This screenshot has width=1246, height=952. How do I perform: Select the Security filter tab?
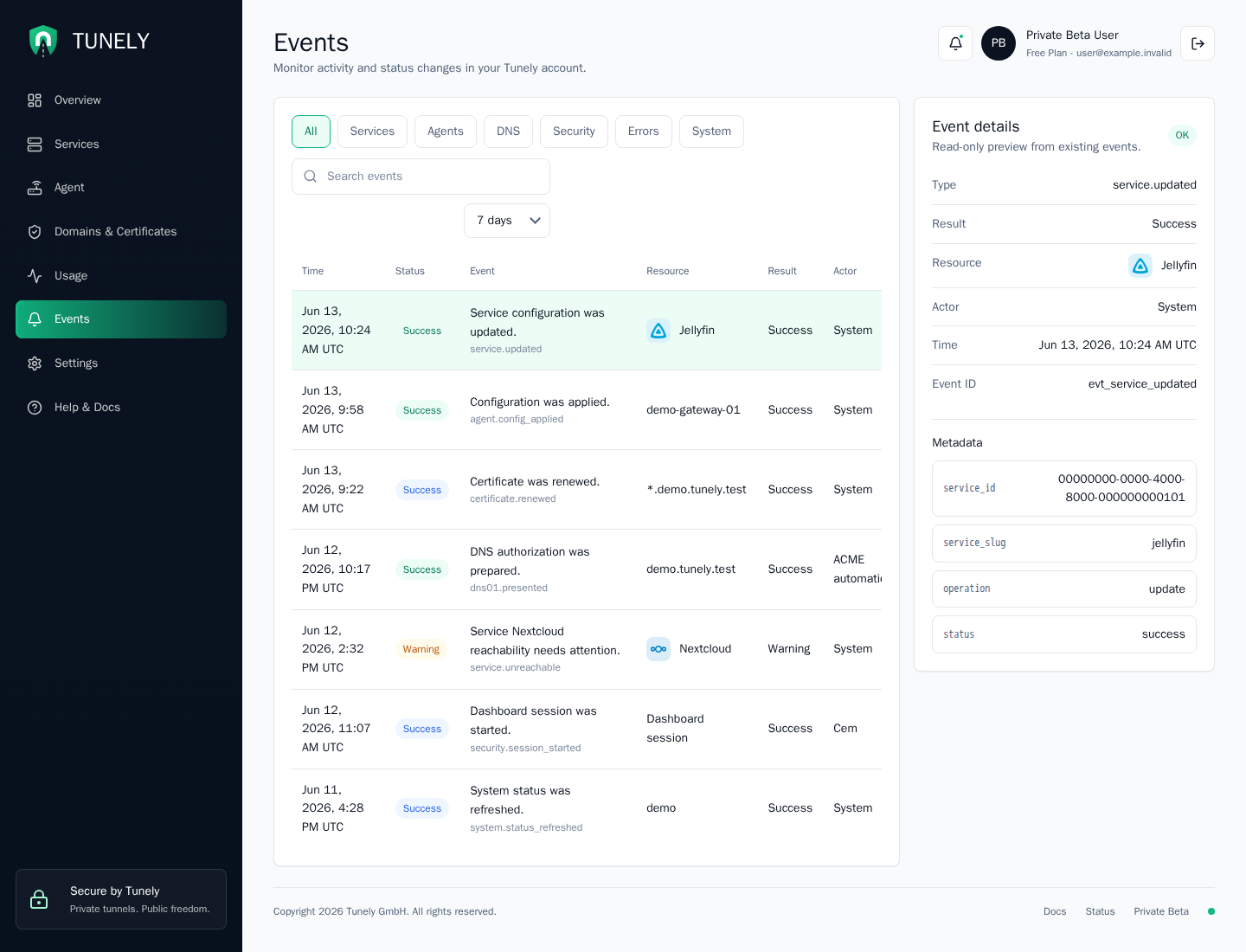(x=574, y=132)
